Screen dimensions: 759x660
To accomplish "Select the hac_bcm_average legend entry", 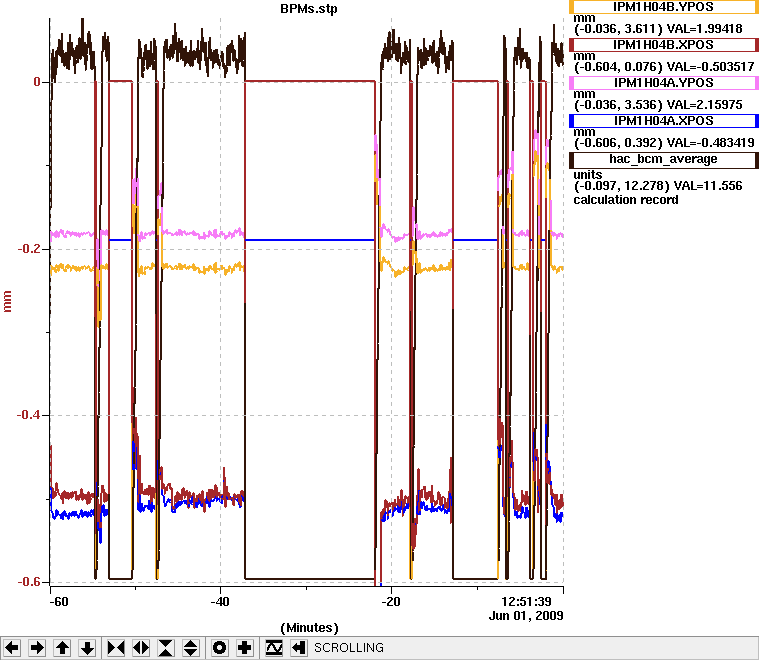I will pyautogui.click(x=664, y=159).
